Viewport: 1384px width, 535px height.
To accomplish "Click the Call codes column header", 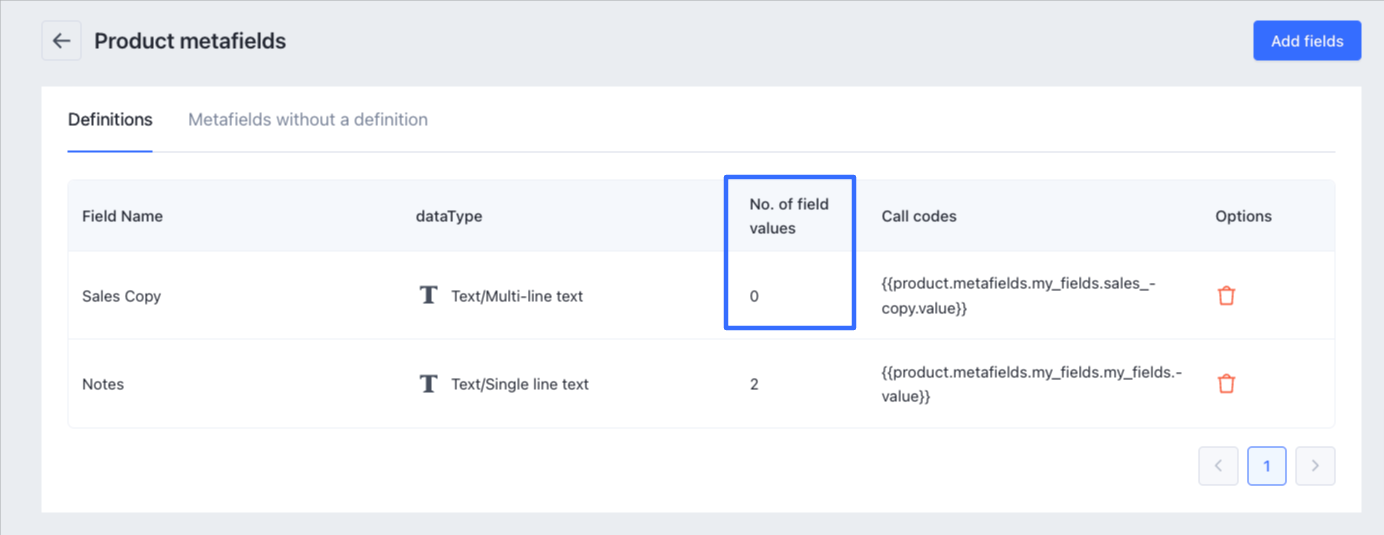I will click(x=919, y=216).
